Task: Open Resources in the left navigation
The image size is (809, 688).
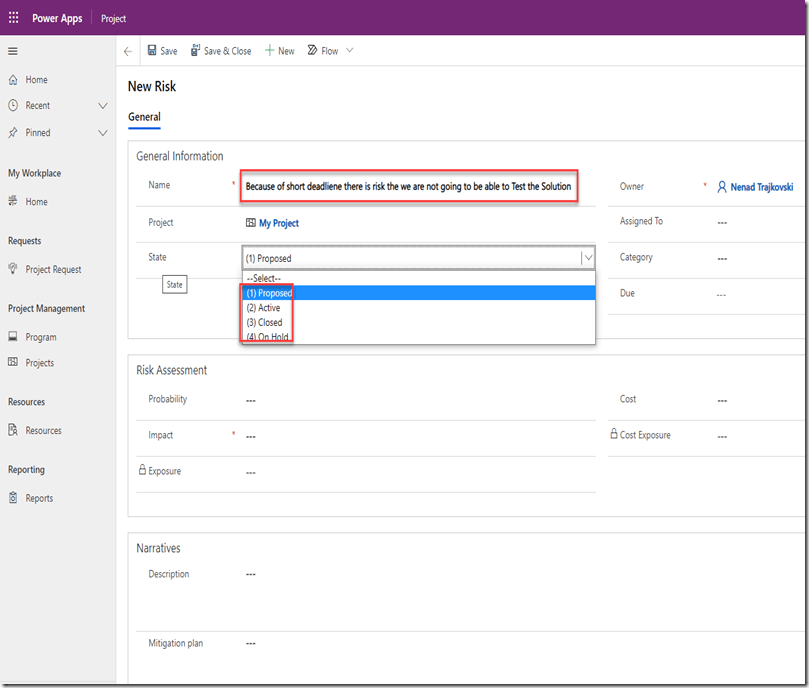Action: point(43,430)
